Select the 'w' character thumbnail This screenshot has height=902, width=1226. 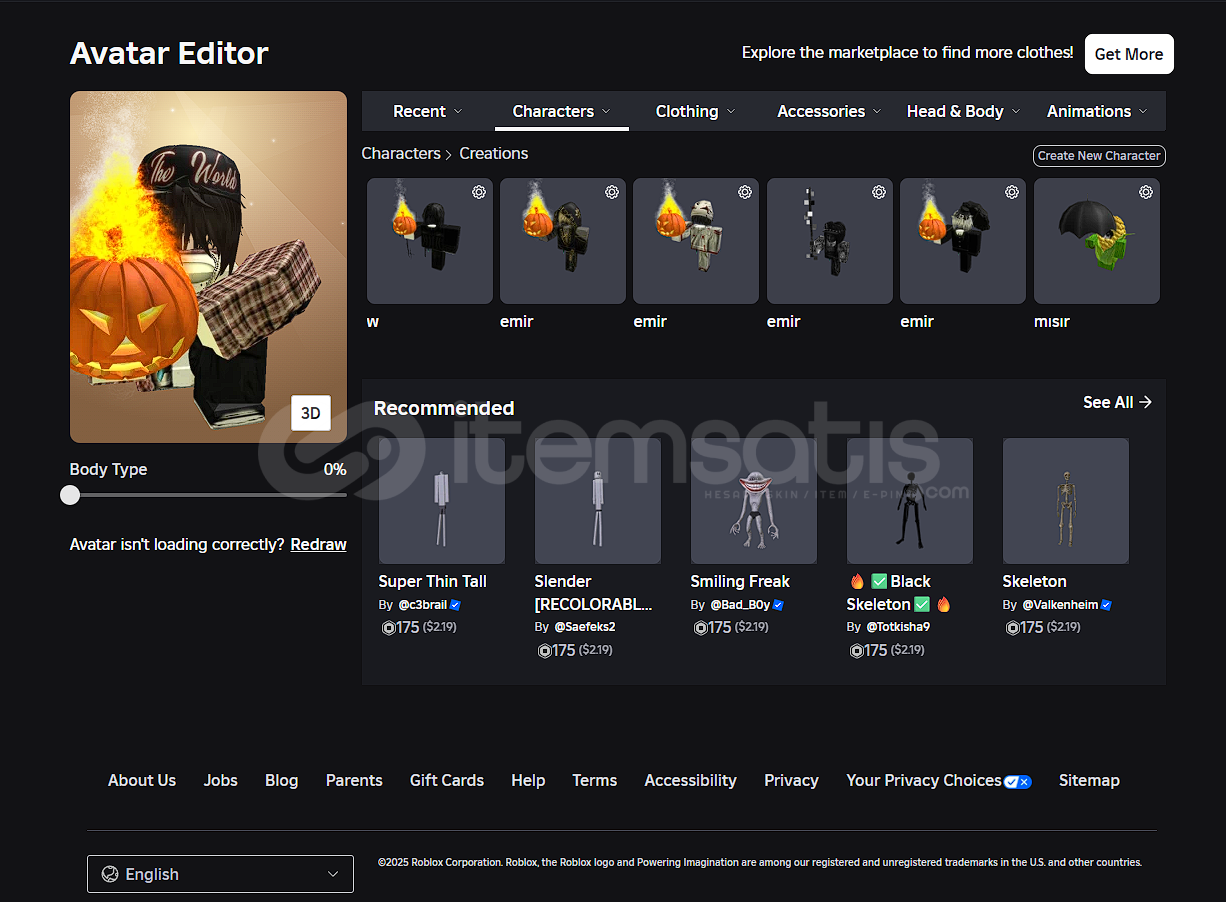(430, 241)
